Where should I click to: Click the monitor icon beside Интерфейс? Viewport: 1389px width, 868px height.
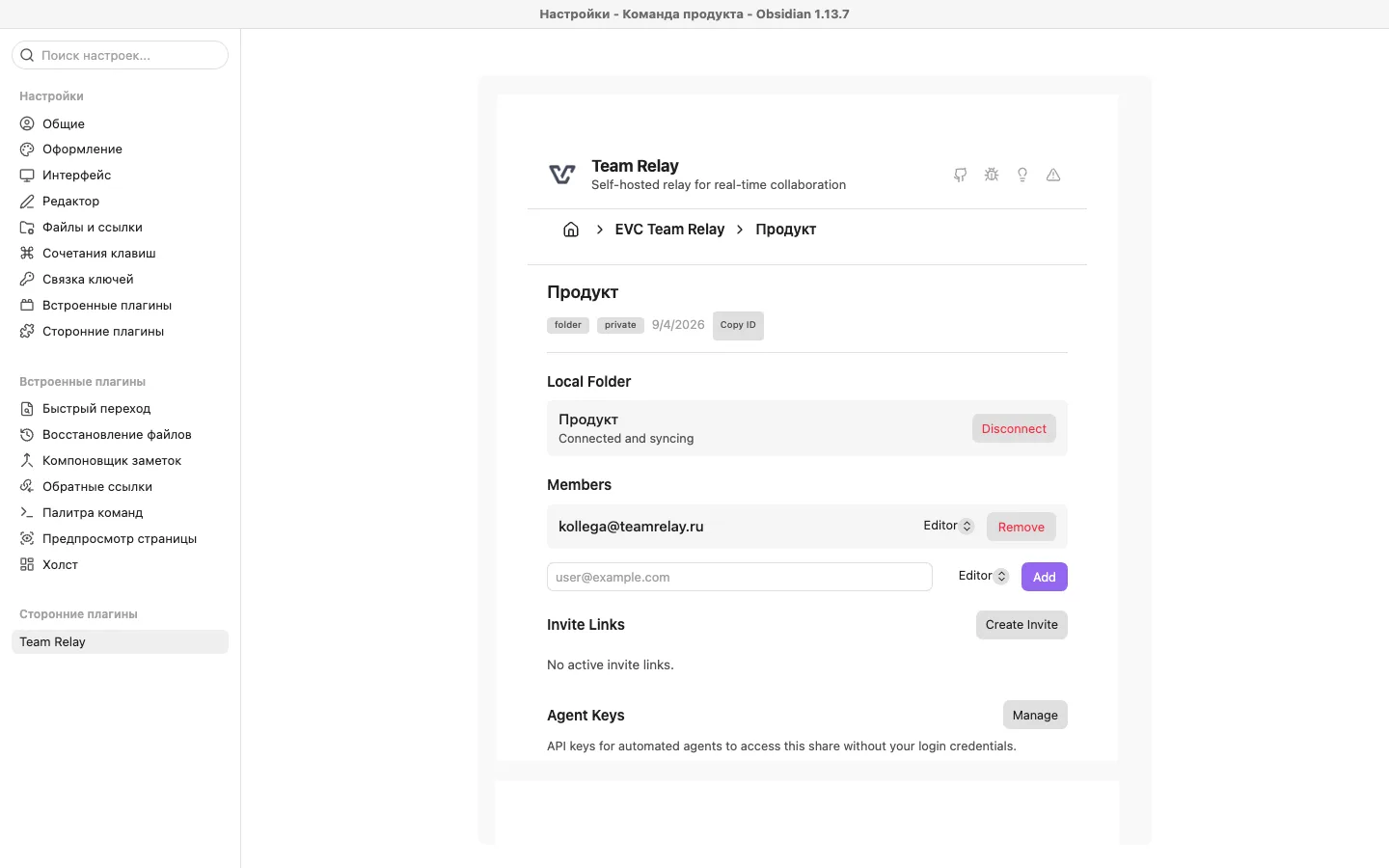coord(27,176)
